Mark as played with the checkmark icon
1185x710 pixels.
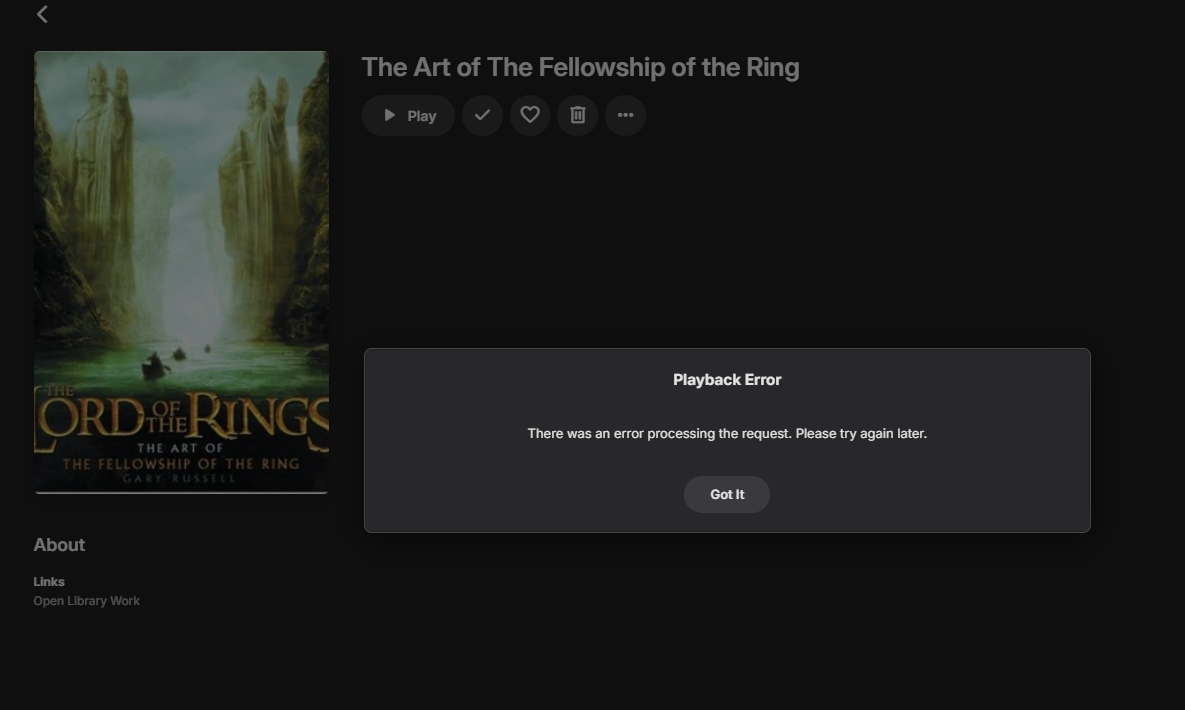click(482, 115)
